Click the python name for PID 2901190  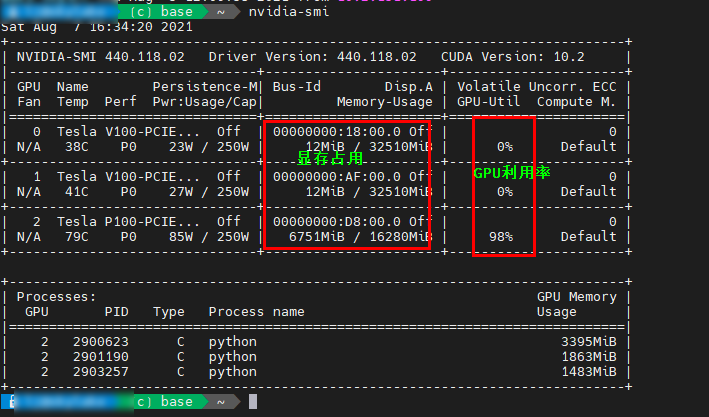232,357
